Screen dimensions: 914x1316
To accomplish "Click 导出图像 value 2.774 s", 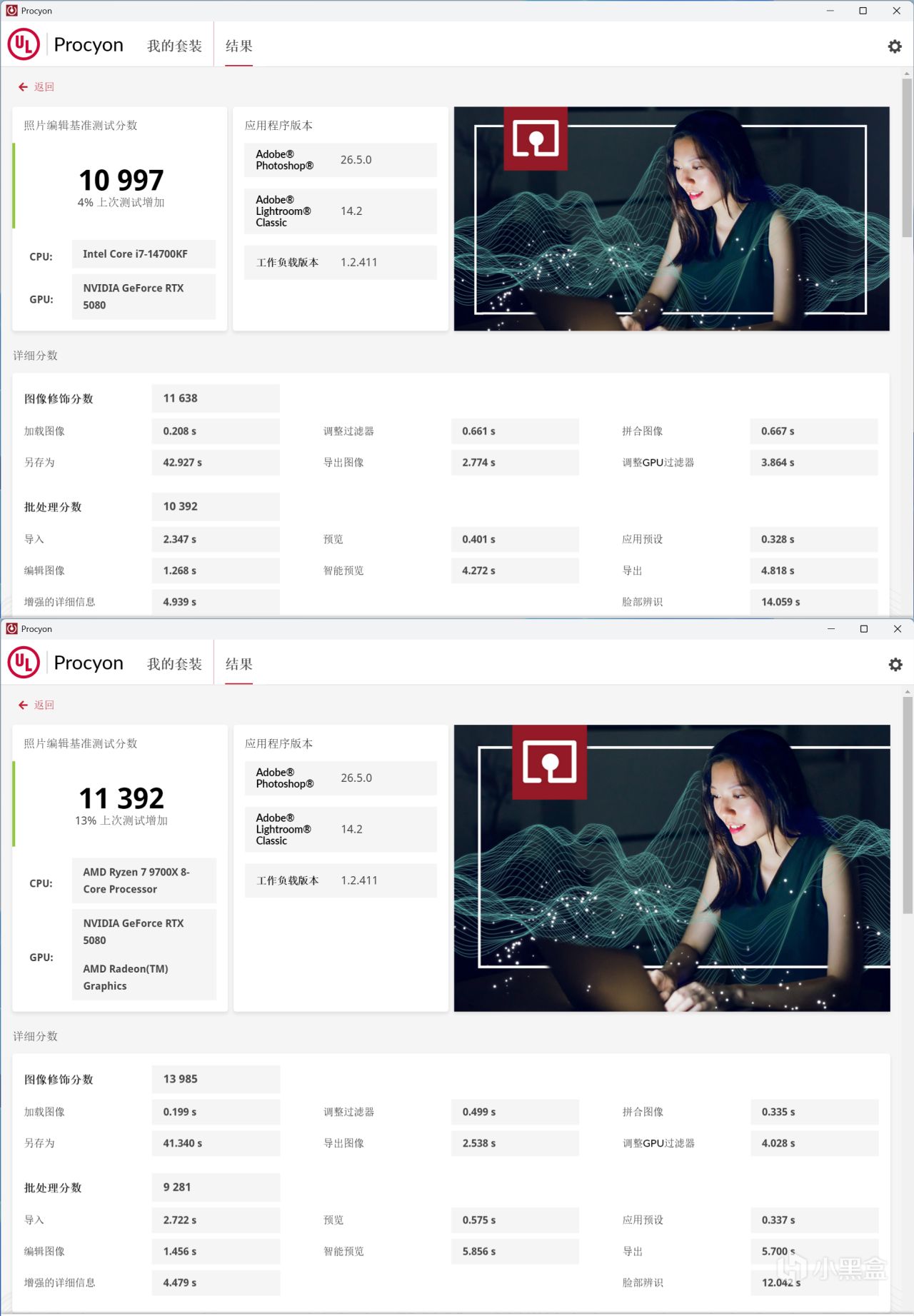I will click(515, 463).
